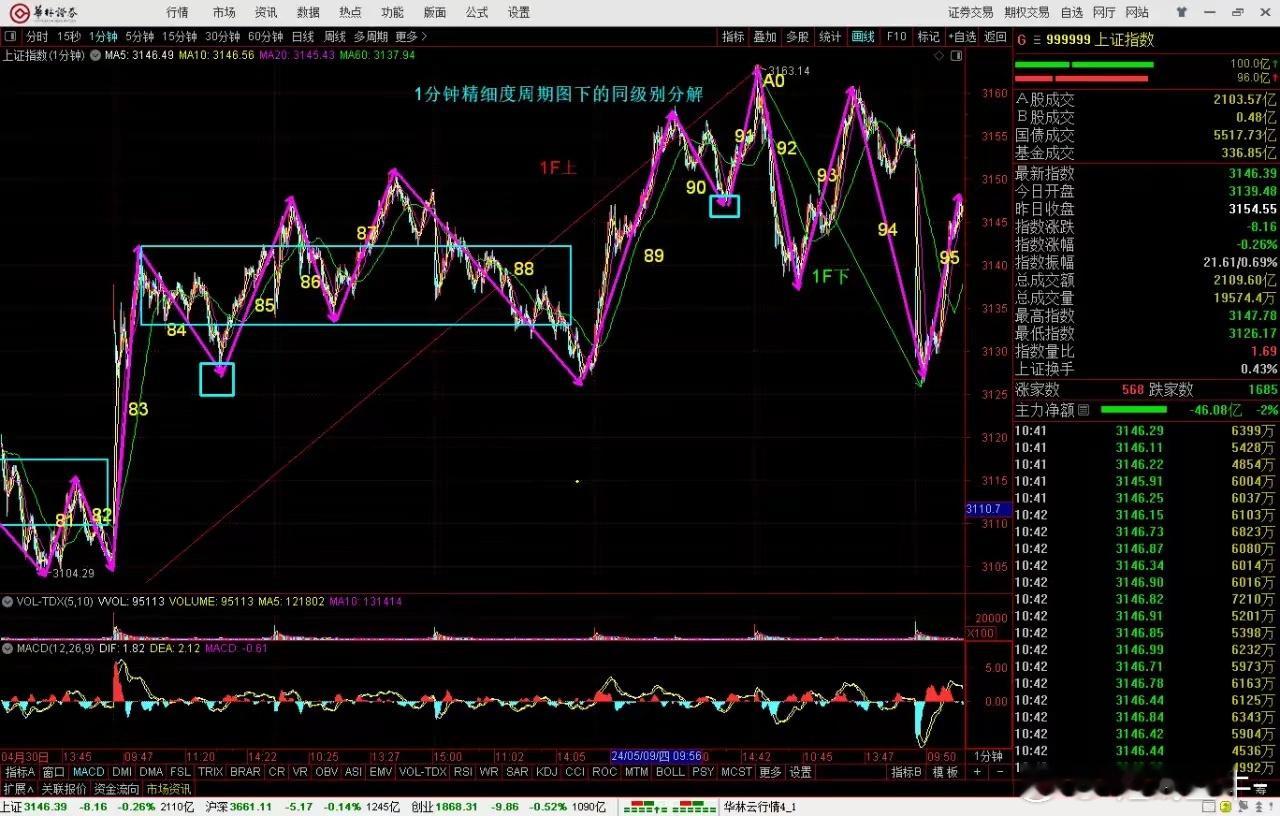Click the 资金流向 tab
The height and width of the screenshot is (816, 1280).
117,790
